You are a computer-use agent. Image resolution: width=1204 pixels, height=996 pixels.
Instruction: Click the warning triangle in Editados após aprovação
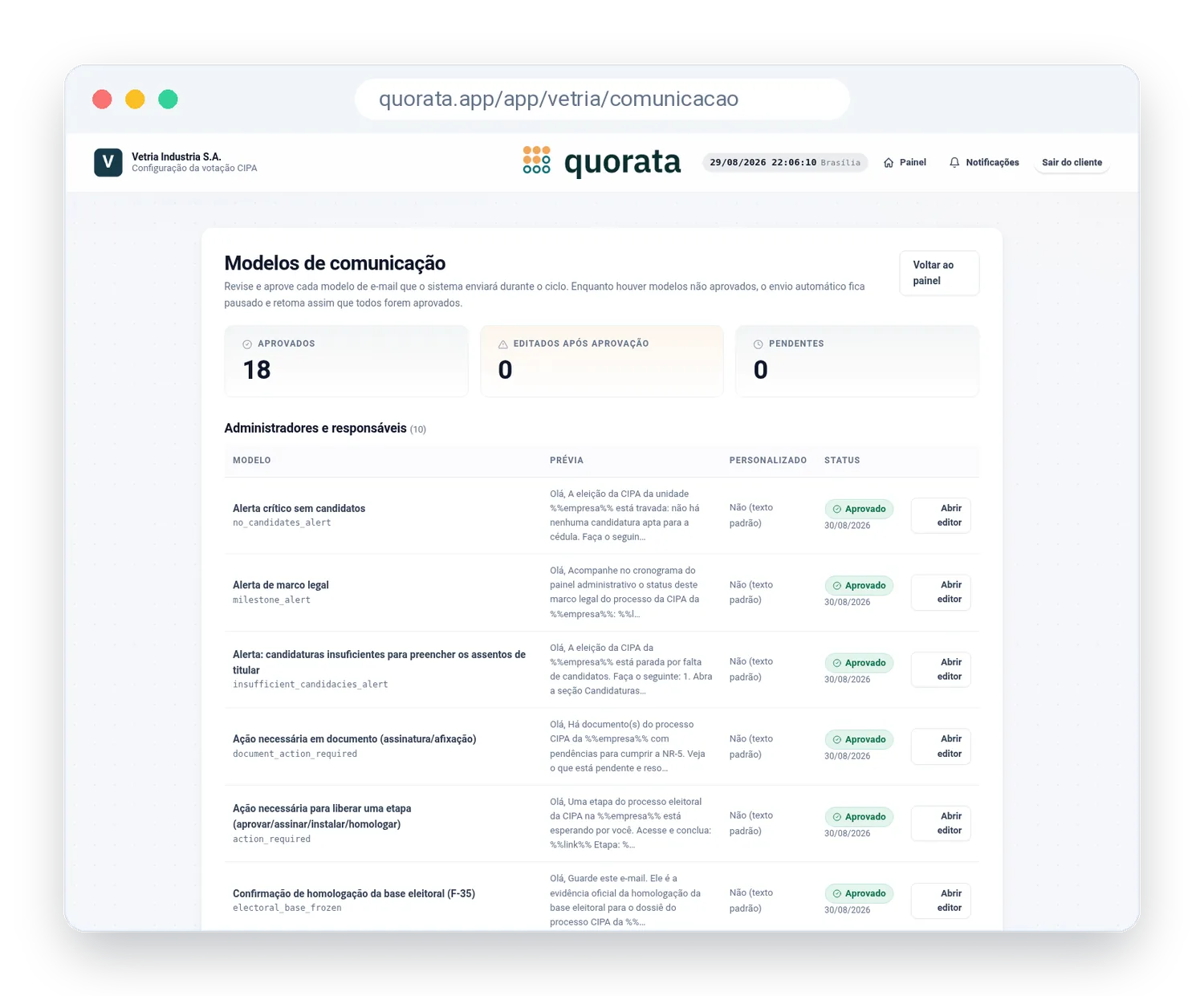click(503, 344)
